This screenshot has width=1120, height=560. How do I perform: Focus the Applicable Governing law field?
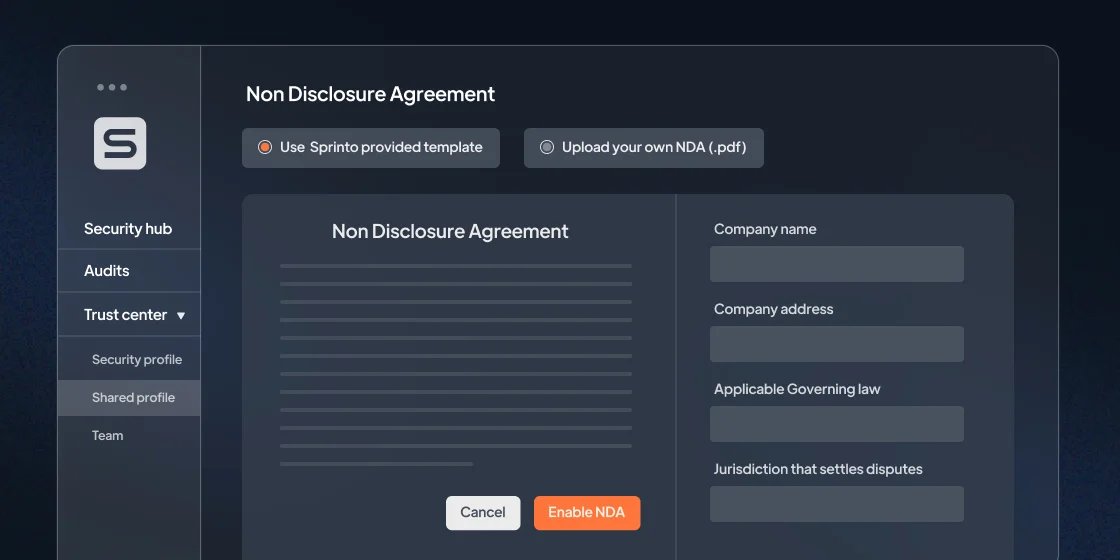(836, 424)
